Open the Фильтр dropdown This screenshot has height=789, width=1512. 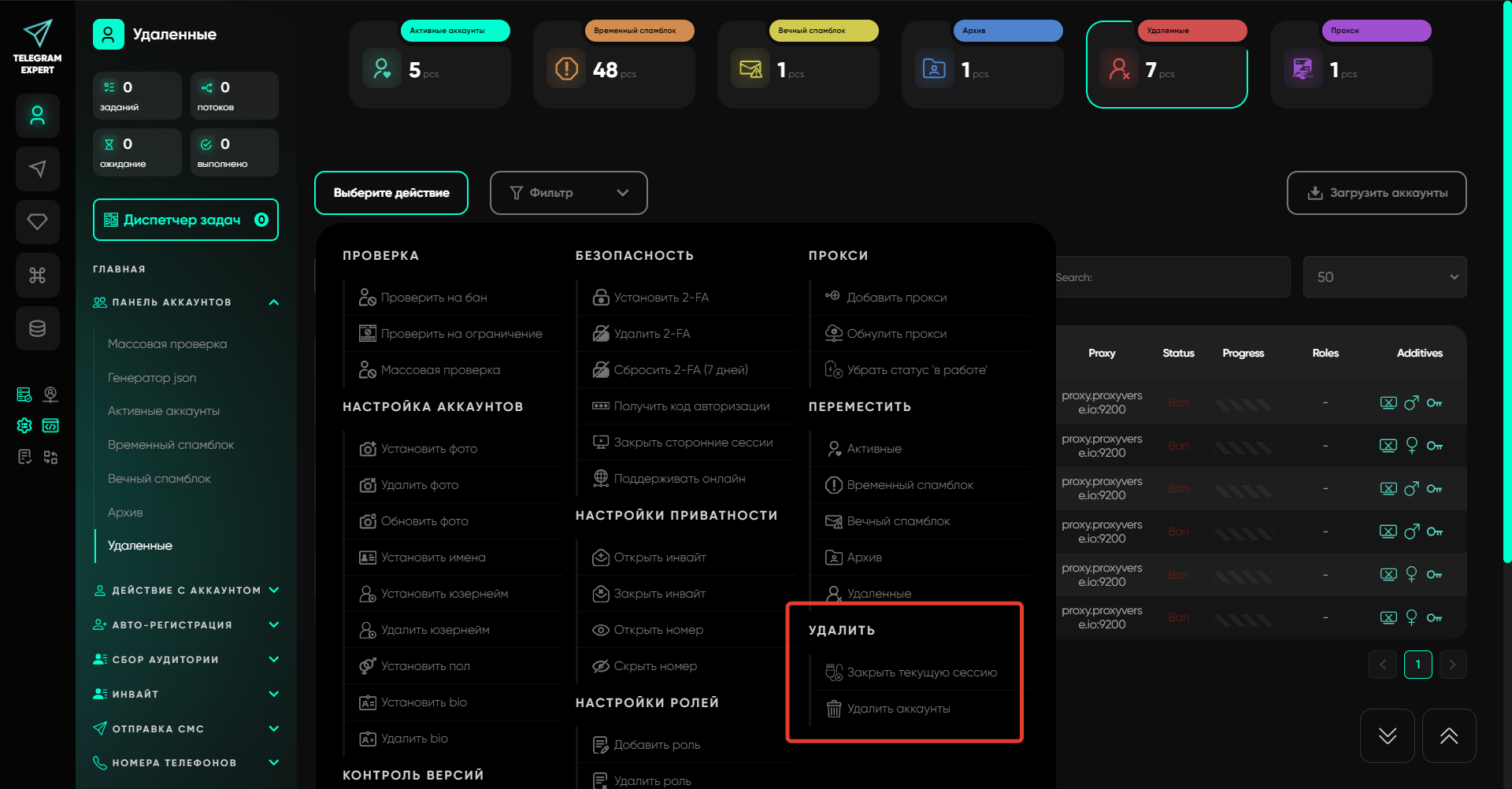pyautogui.click(x=569, y=193)
